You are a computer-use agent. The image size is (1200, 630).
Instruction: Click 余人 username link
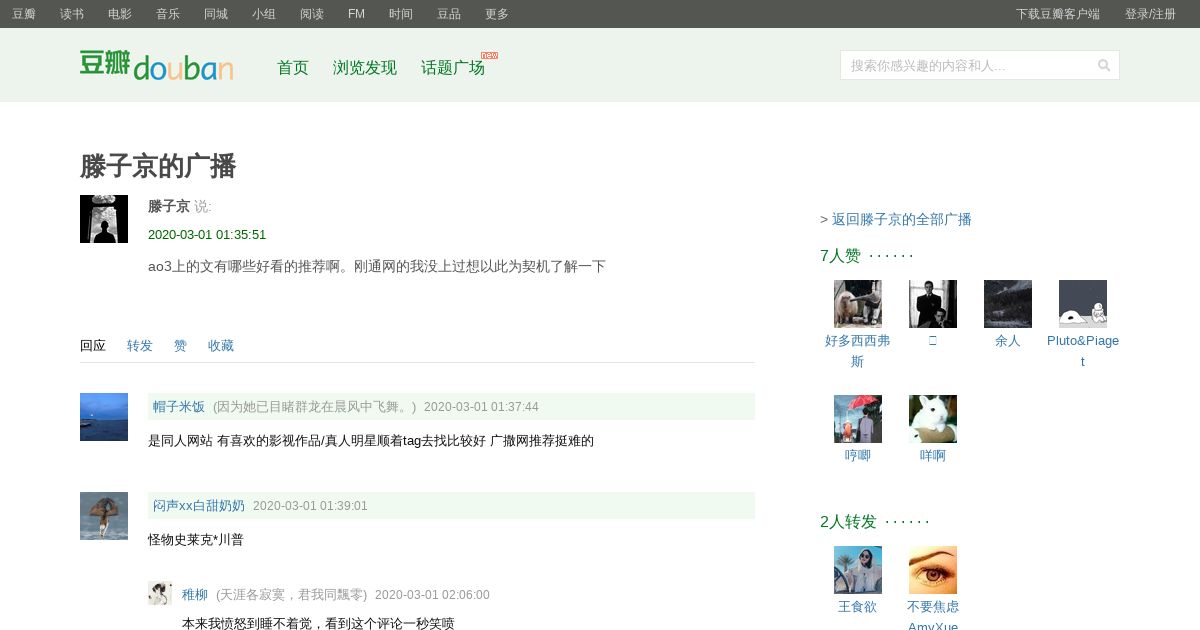click(1008, 341)
